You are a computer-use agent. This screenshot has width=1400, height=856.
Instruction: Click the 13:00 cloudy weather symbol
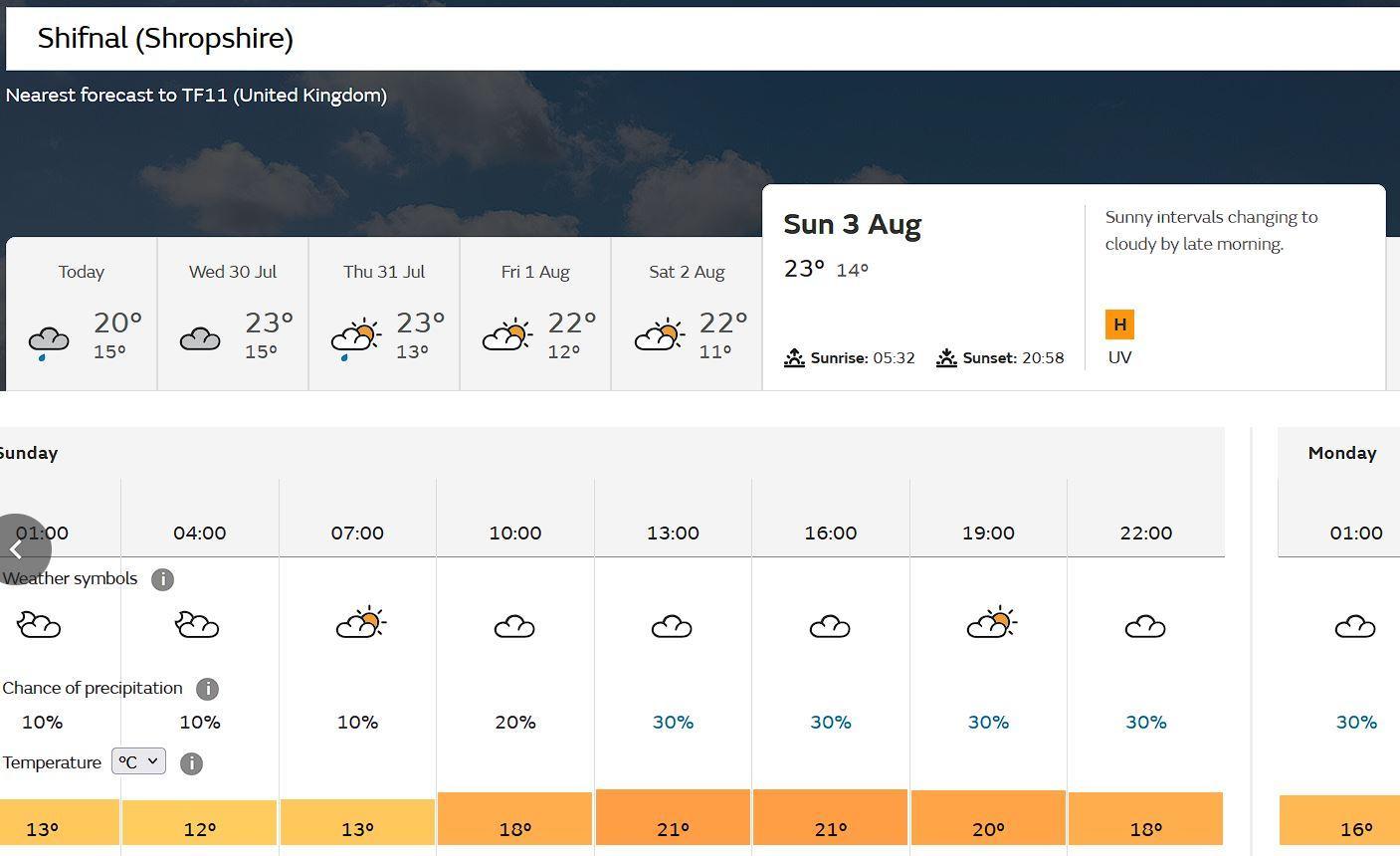click(x=672, y=627)
